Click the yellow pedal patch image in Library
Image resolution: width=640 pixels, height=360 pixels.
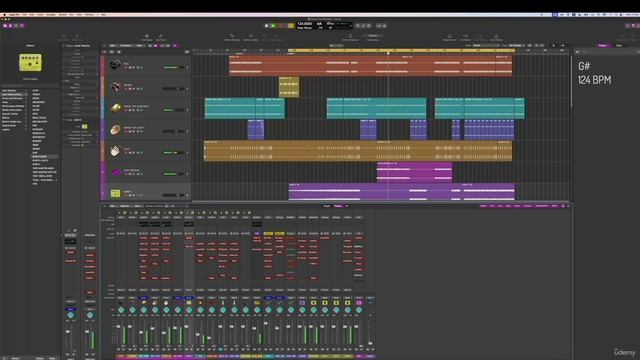(x=30, y=62)
